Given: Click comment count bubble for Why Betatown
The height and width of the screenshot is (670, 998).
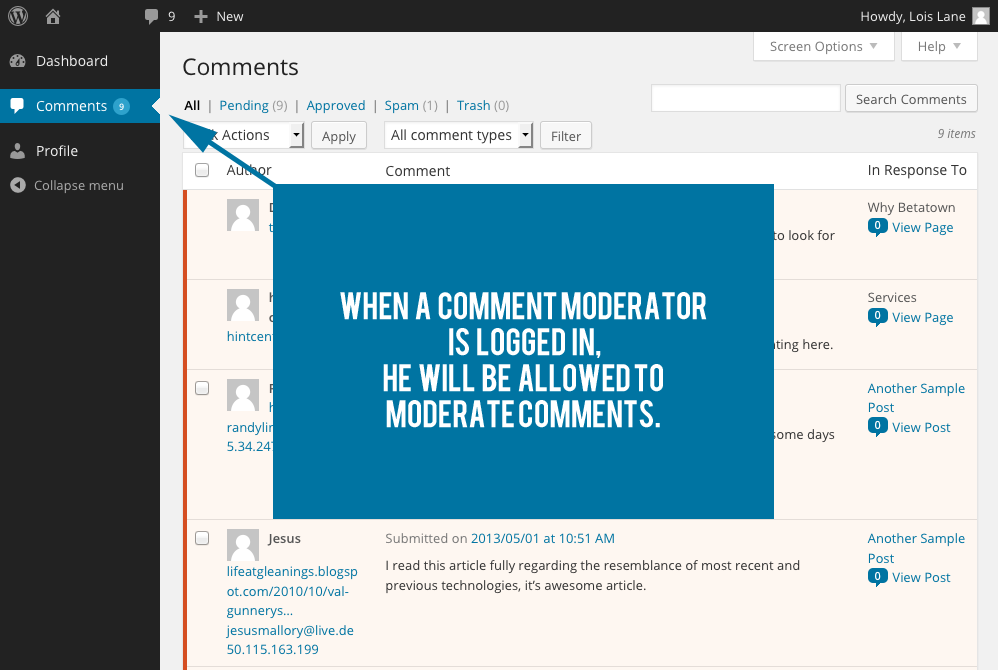Looking at the screenshot, I should click(x=877, y=227).
